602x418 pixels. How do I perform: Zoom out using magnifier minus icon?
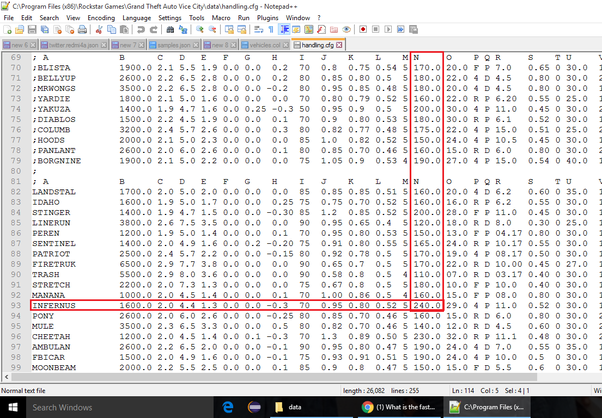[x=212, y=30]
